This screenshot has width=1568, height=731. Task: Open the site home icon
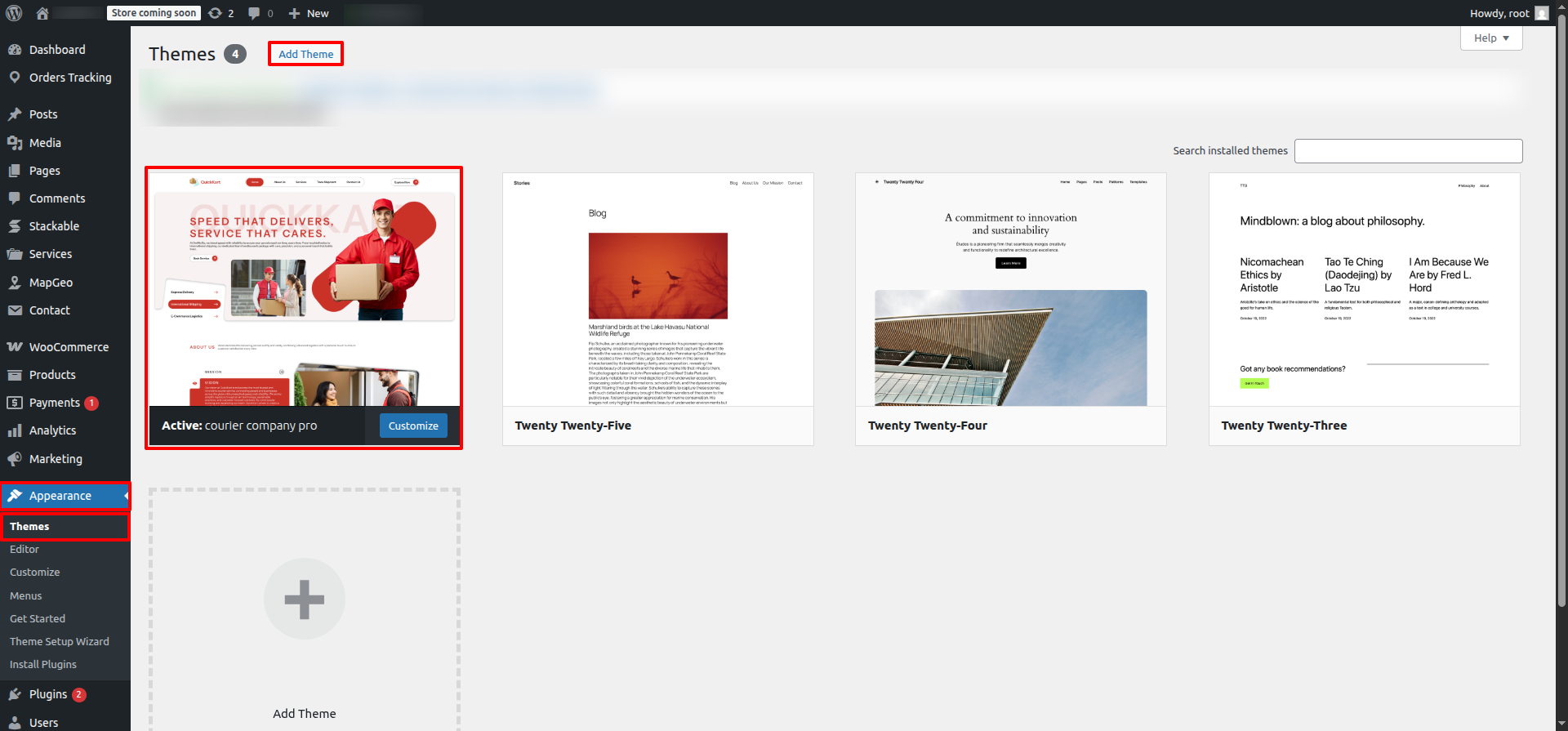[42, 13]
